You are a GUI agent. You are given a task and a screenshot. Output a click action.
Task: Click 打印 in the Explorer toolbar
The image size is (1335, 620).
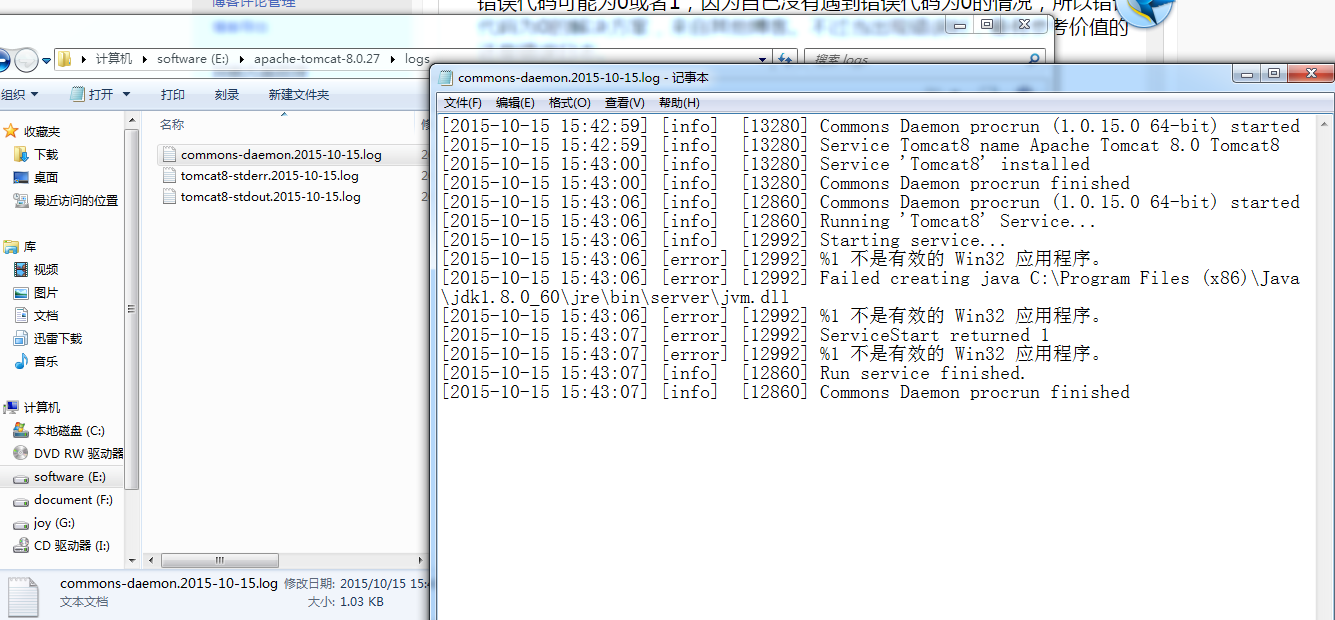pos(173,95)
